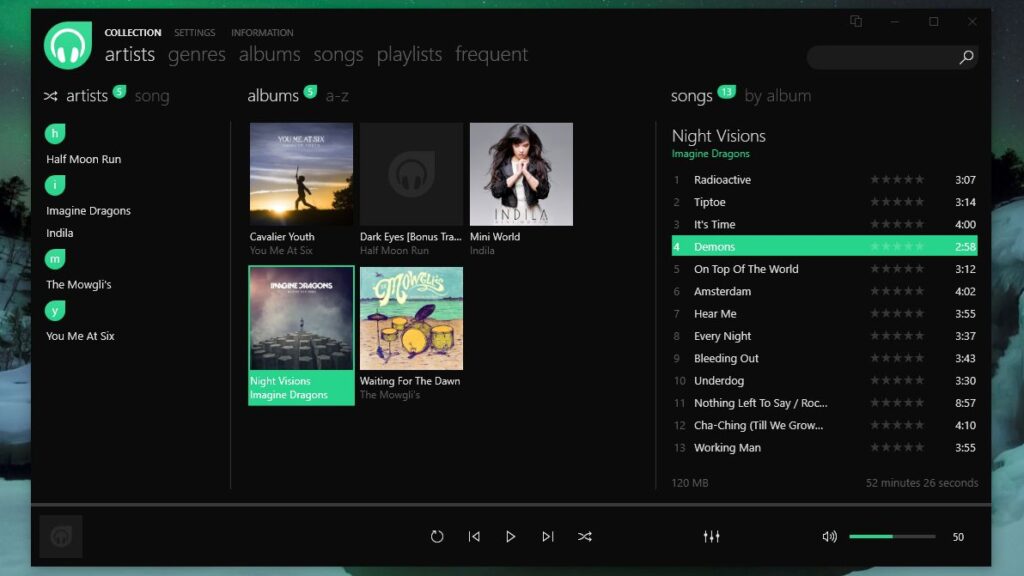
Task: Skip to the next track
Action: coord(548,536)
